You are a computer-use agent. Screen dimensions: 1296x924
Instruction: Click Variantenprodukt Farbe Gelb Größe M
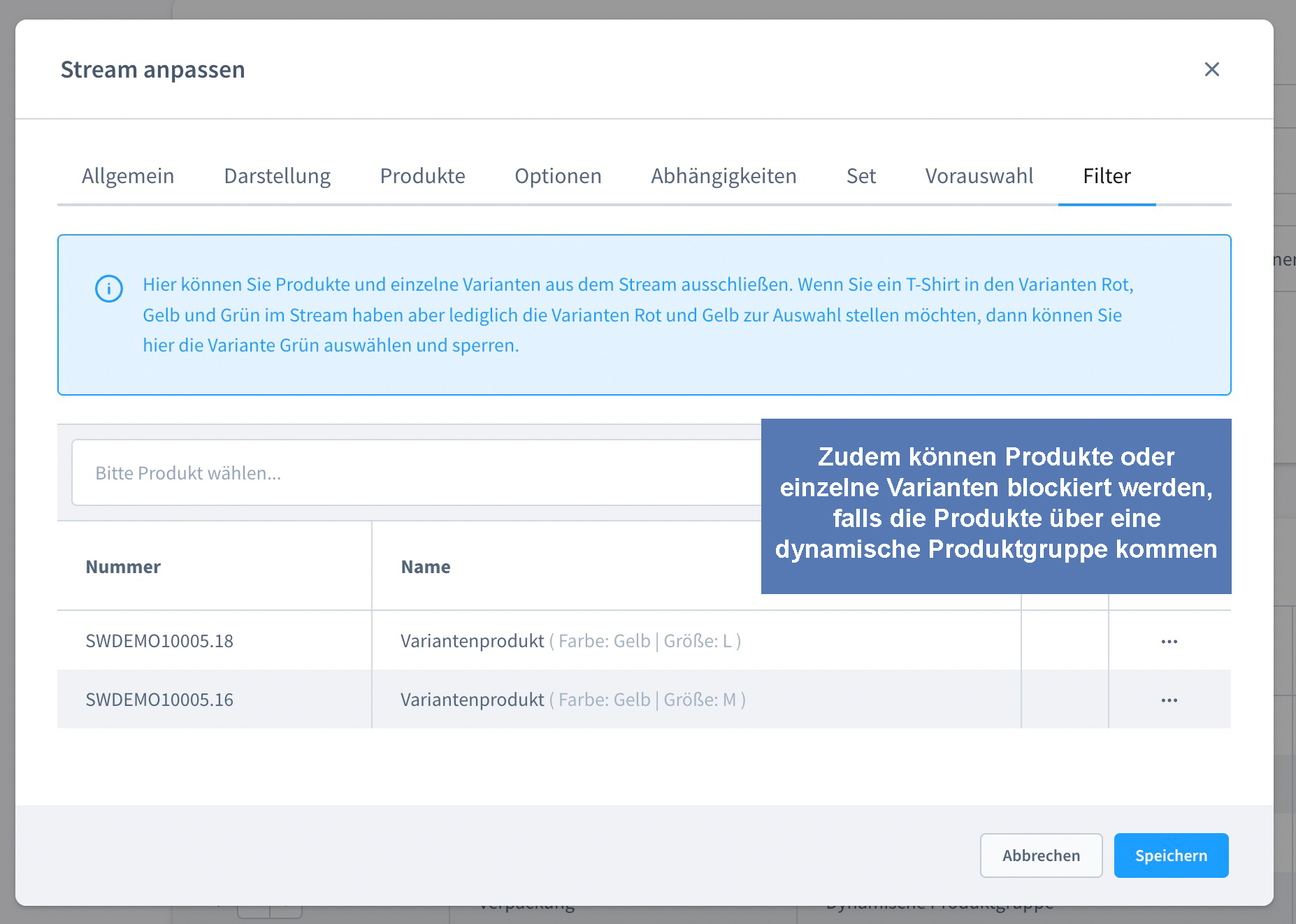click(573, 700)
